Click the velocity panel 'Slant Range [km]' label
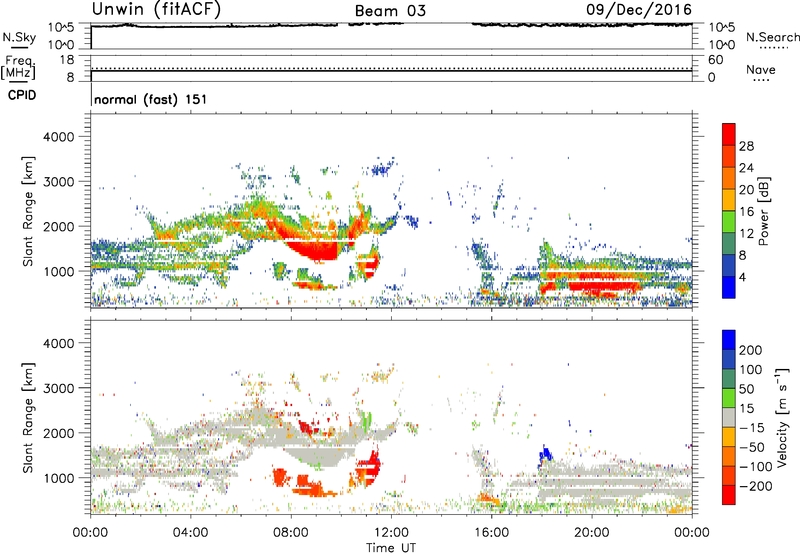Screen dimensions: 800x554 pos(28,417)
